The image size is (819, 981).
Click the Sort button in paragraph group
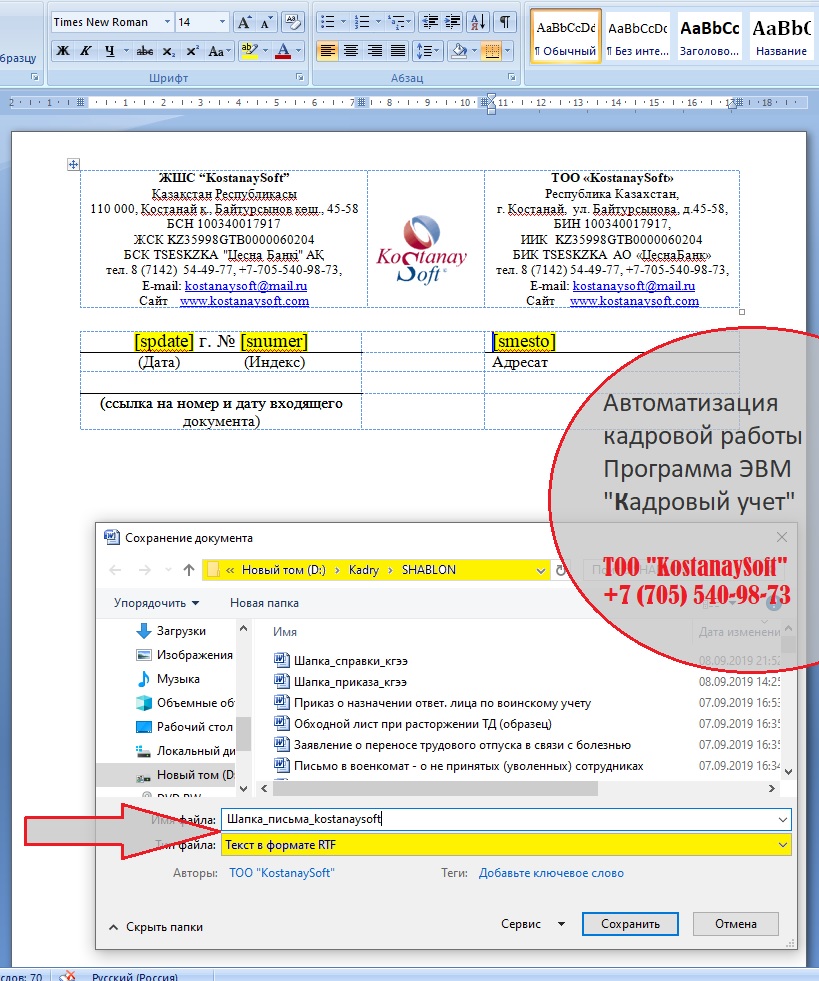pyautogui.click(x=477, y=23)
